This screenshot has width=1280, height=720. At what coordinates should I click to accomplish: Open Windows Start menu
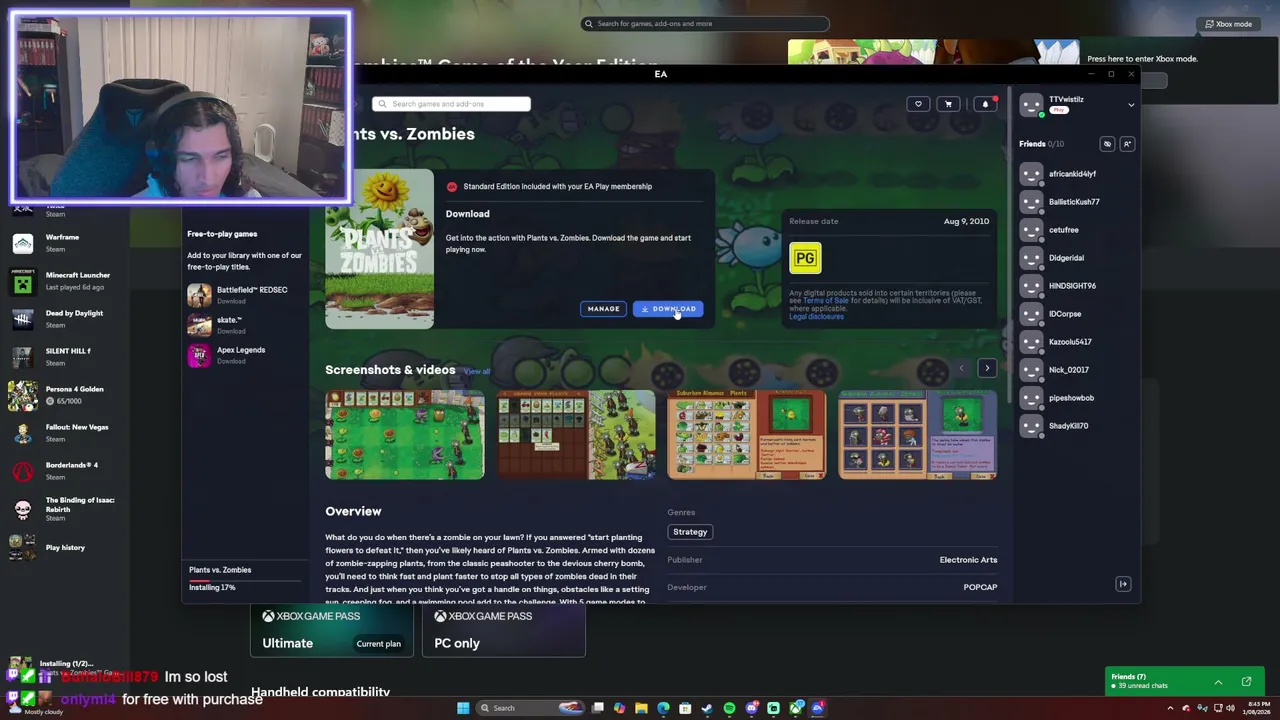[x=463, y=708]
